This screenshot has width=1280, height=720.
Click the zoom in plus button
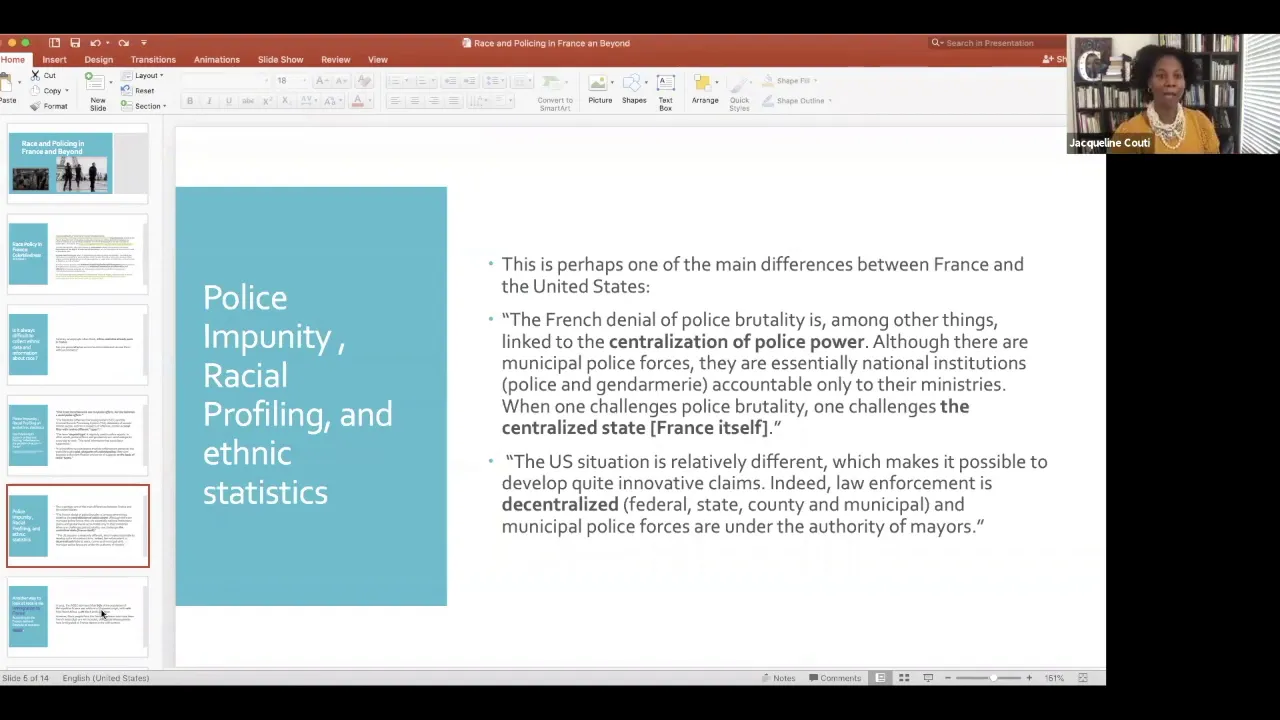click(x=1029, y=678)
